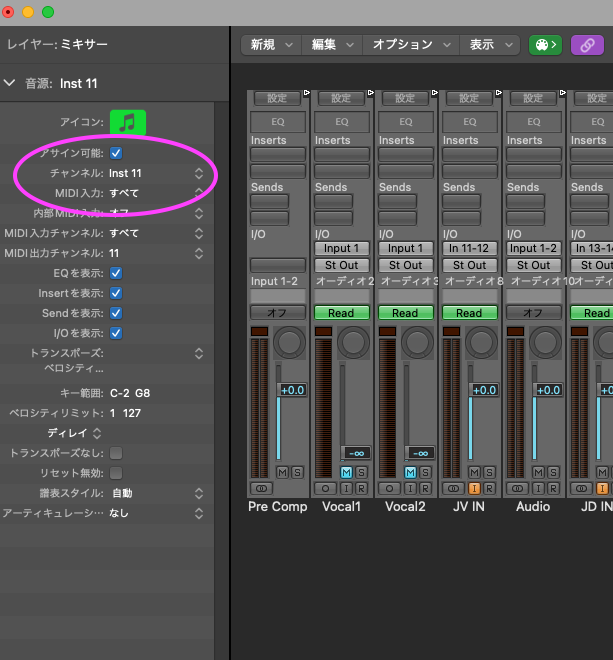
Task: Open the 編集 menu
Action: (x=332, y=45)
